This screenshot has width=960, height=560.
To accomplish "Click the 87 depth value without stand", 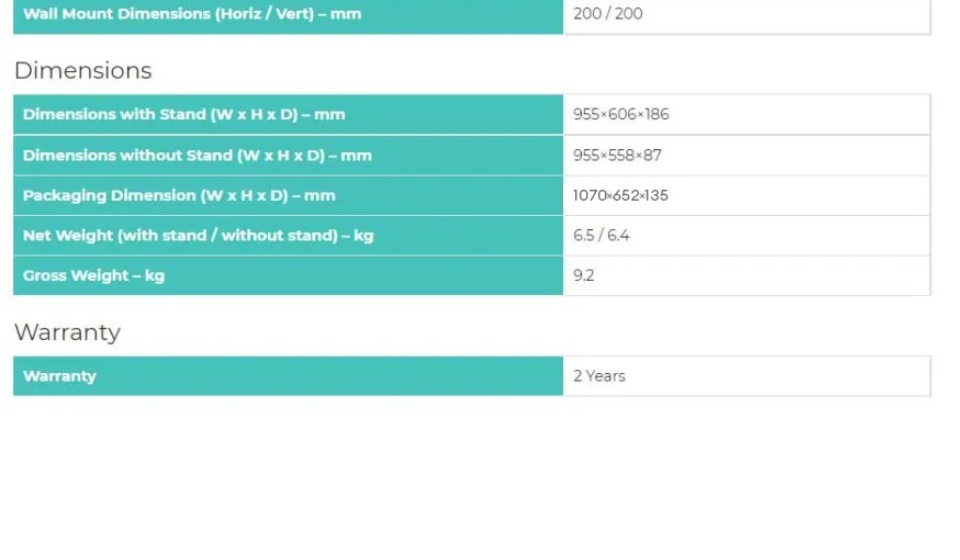I will point(652,155).
